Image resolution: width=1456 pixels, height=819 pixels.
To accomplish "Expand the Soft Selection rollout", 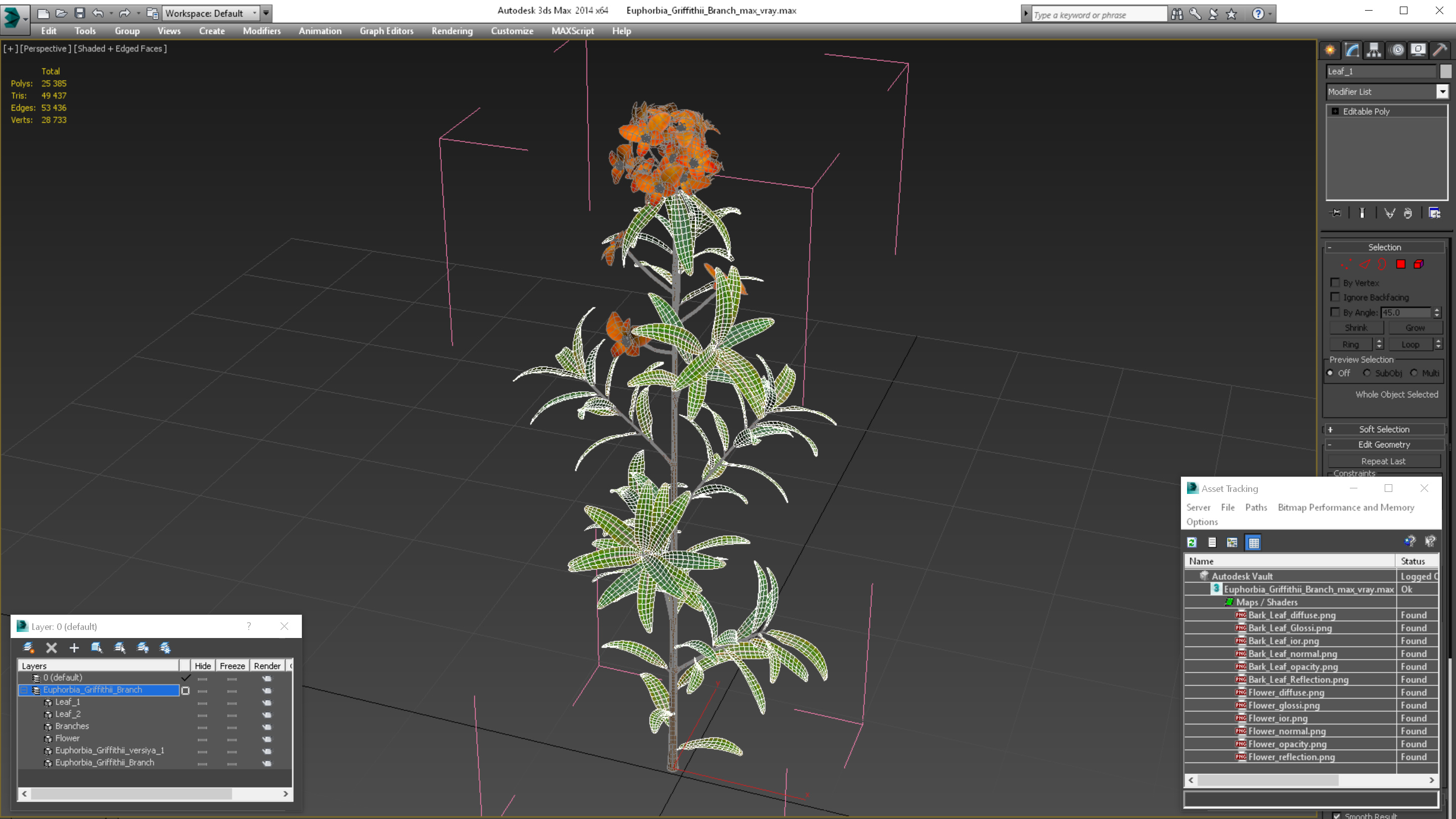I will coord(1384,430).
